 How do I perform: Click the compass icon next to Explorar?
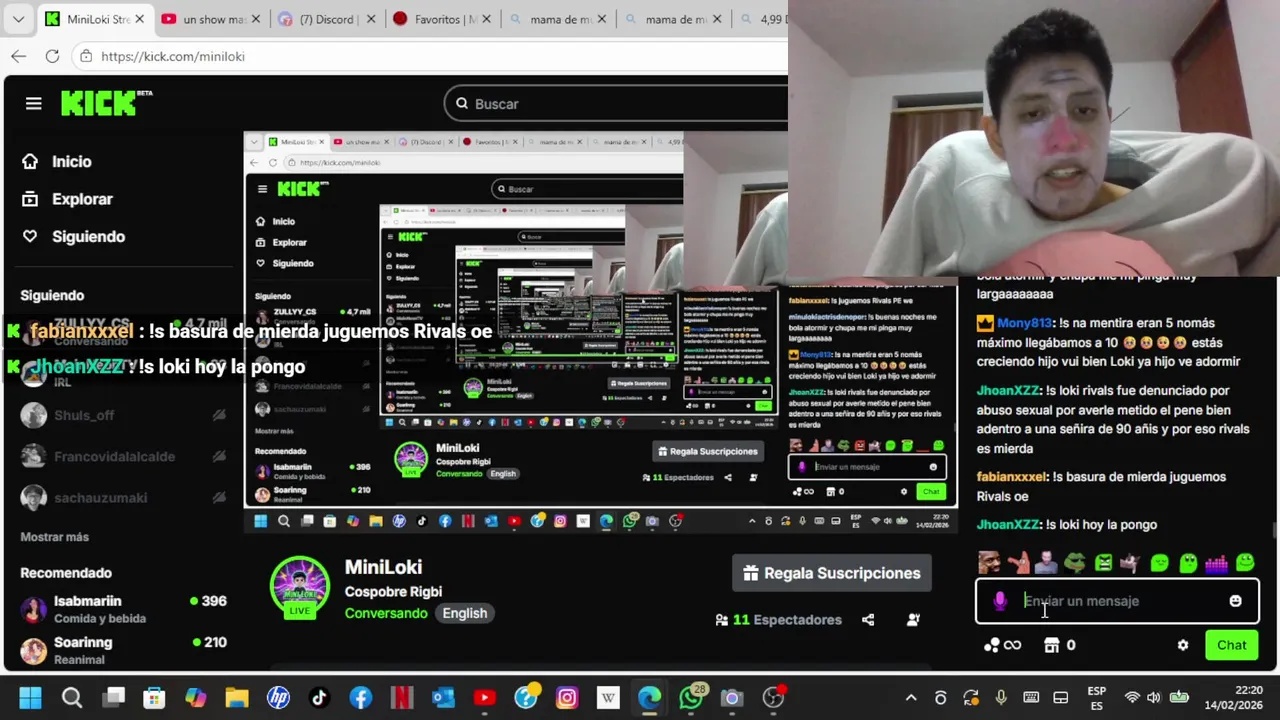(30, 199)
